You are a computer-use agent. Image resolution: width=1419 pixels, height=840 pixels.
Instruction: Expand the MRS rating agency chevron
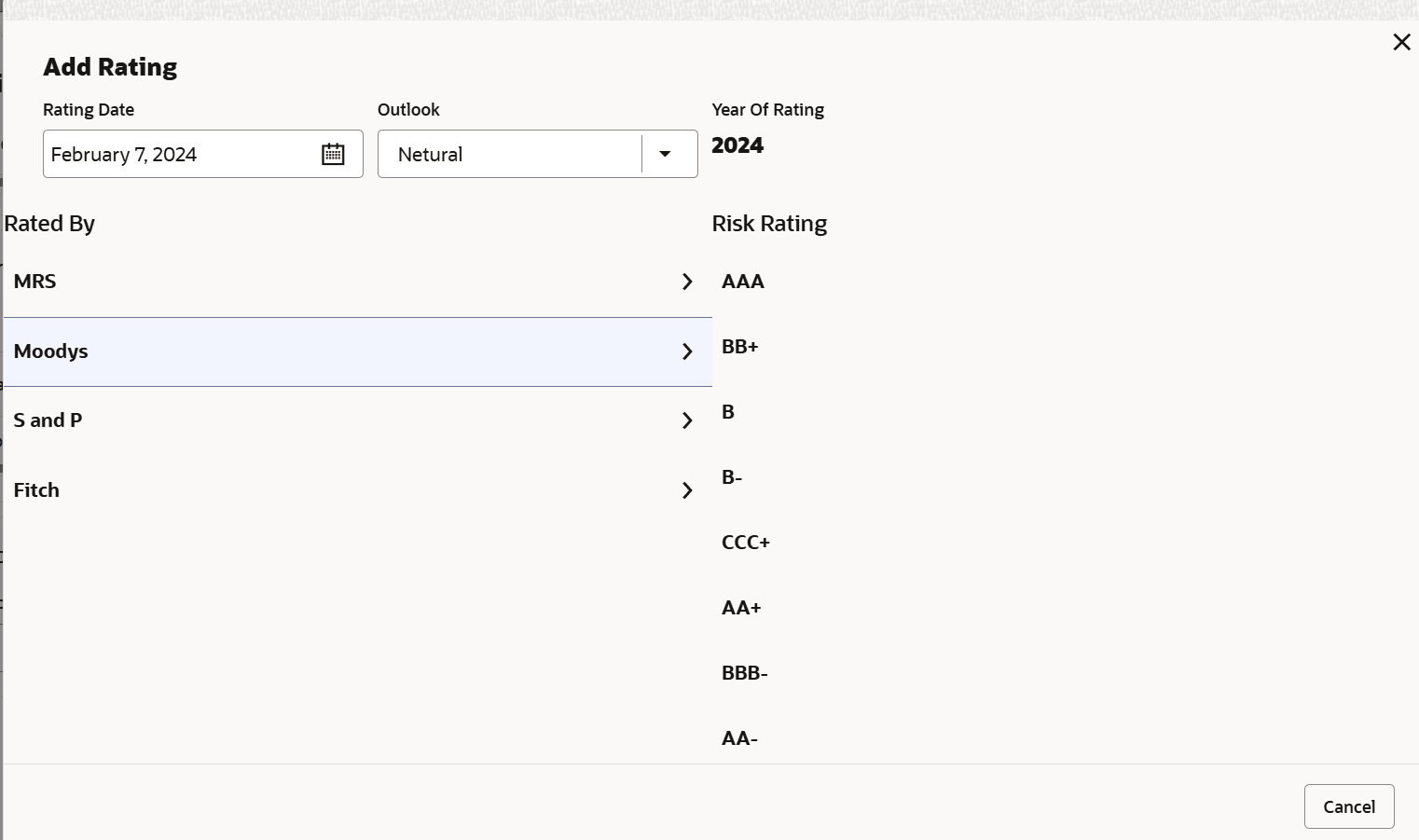[687, 282]
